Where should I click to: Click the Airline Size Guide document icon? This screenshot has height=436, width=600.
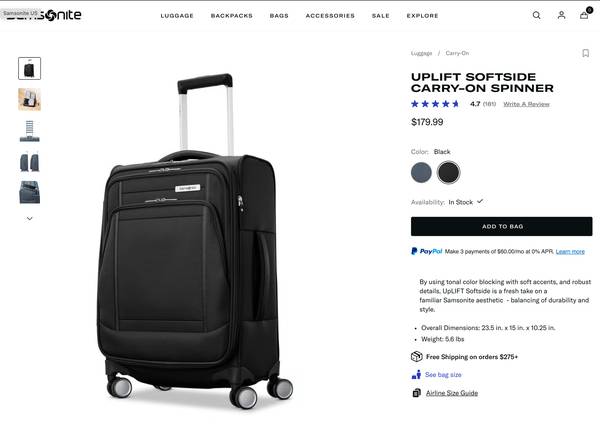click(x=416, y=393)
